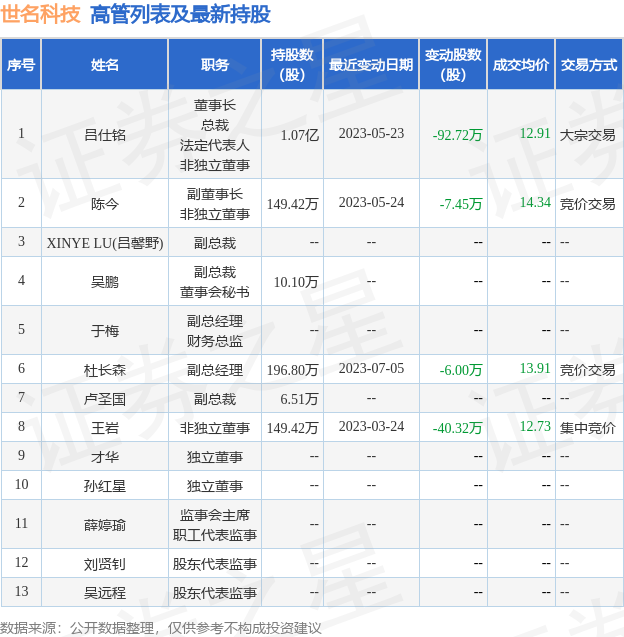624x637 pixels.
Task: Select the name 才华
Action: pos(105,457)
